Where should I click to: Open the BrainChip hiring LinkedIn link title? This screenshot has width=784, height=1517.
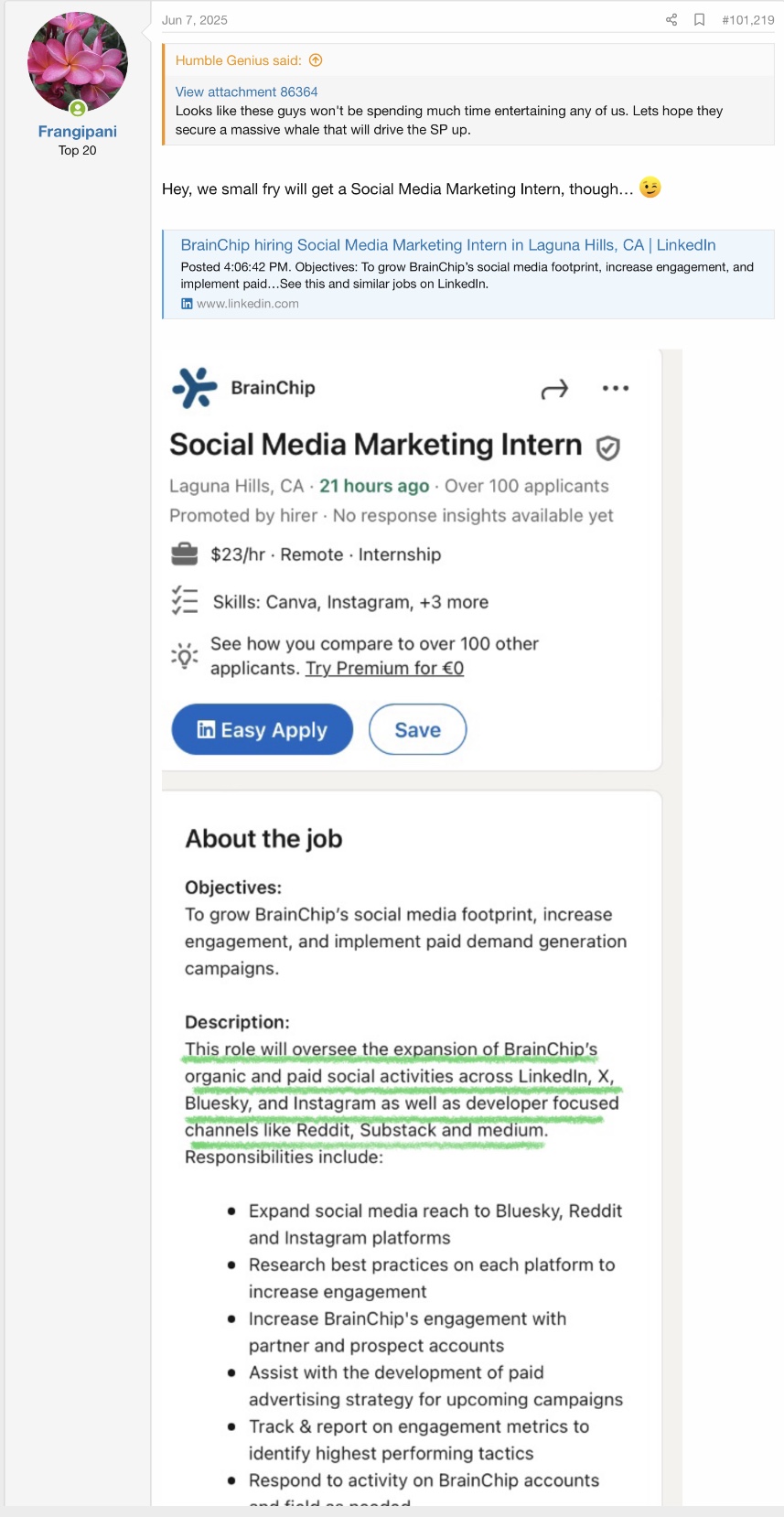coord(448,245)
